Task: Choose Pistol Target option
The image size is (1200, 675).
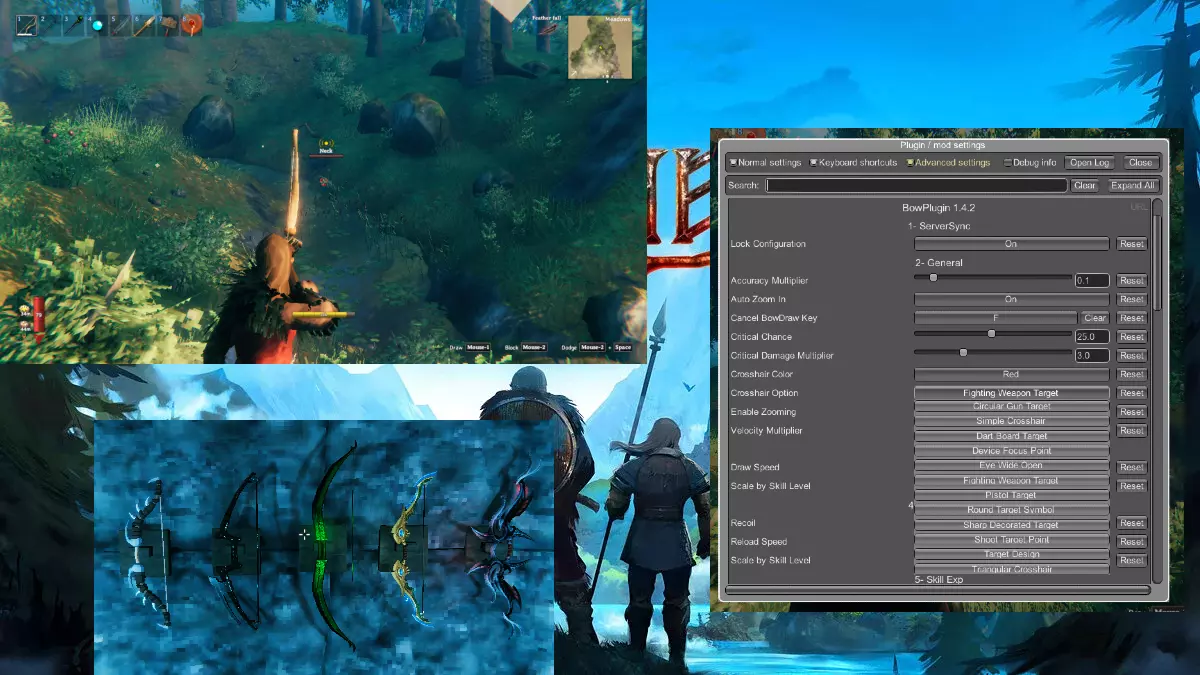Action: 1011,495
